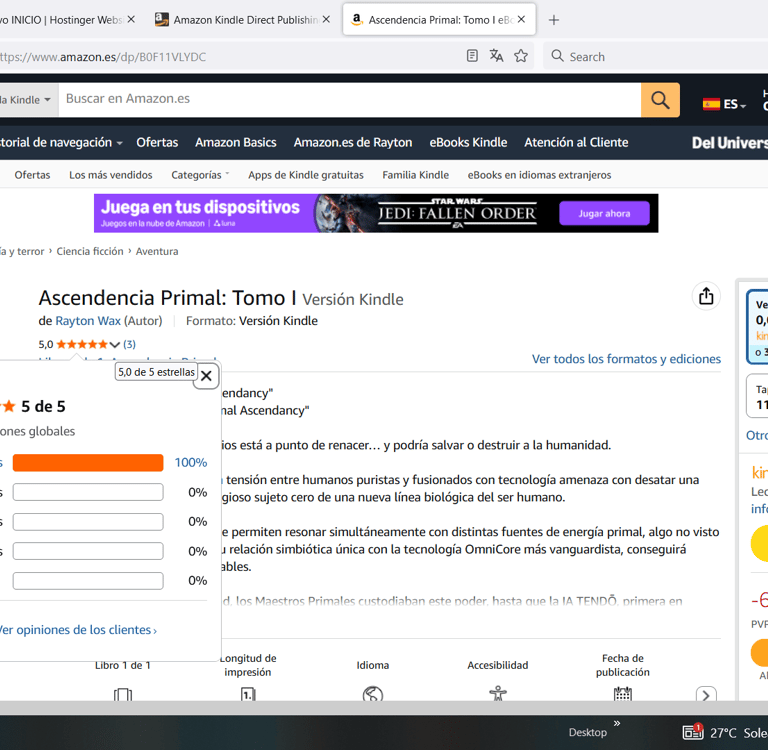Open eBooks Kindle nav item
The width and height of the screenshot is (768, 750).
[468, 143]
